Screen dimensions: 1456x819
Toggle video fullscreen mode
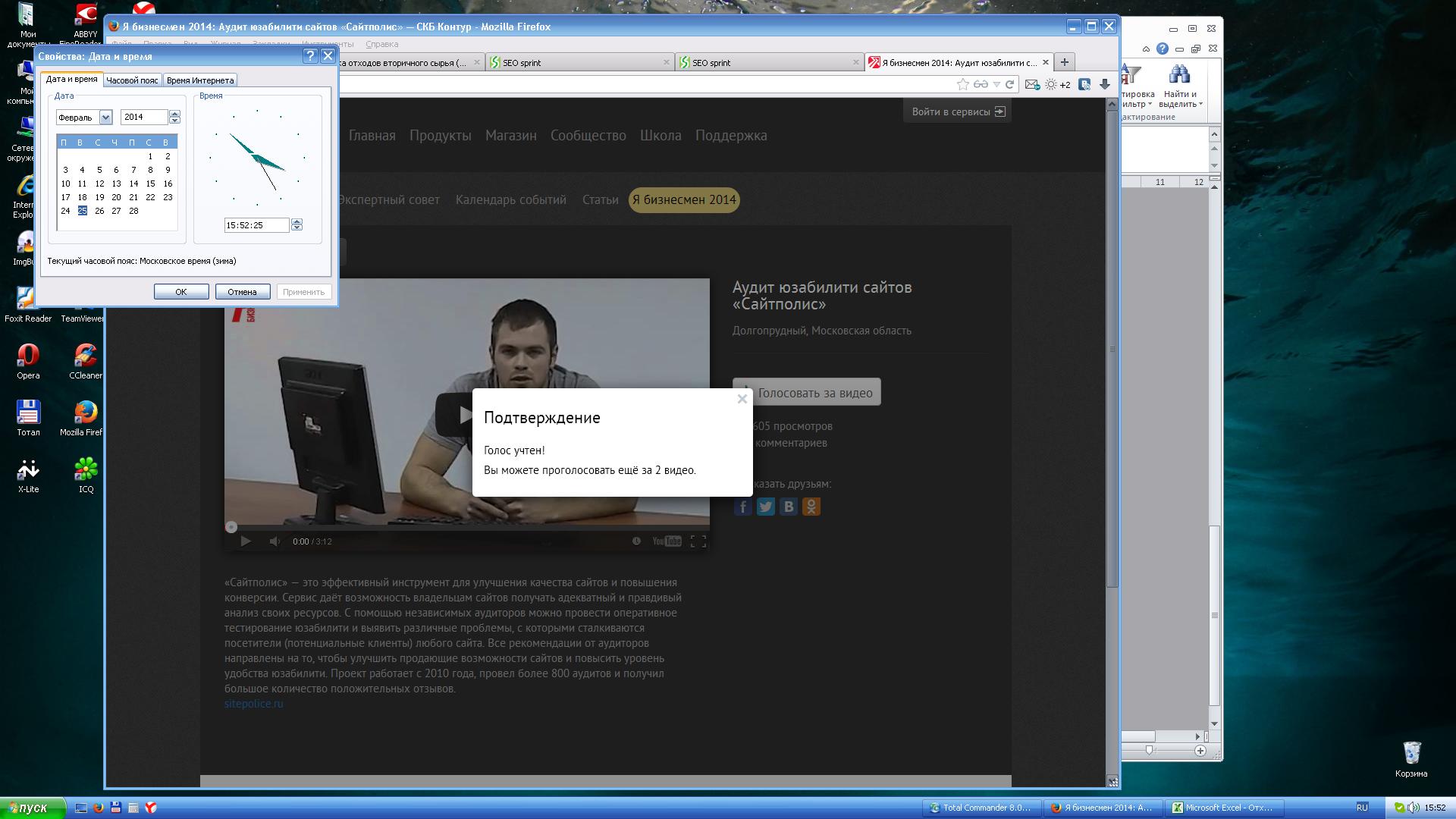[698, 541]
